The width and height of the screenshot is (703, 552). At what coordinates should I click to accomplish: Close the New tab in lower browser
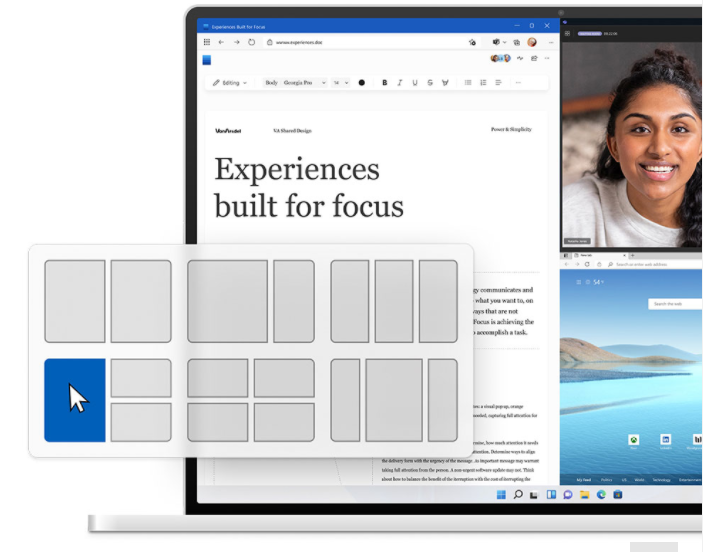pyautogui.click(x=624, y=255)
